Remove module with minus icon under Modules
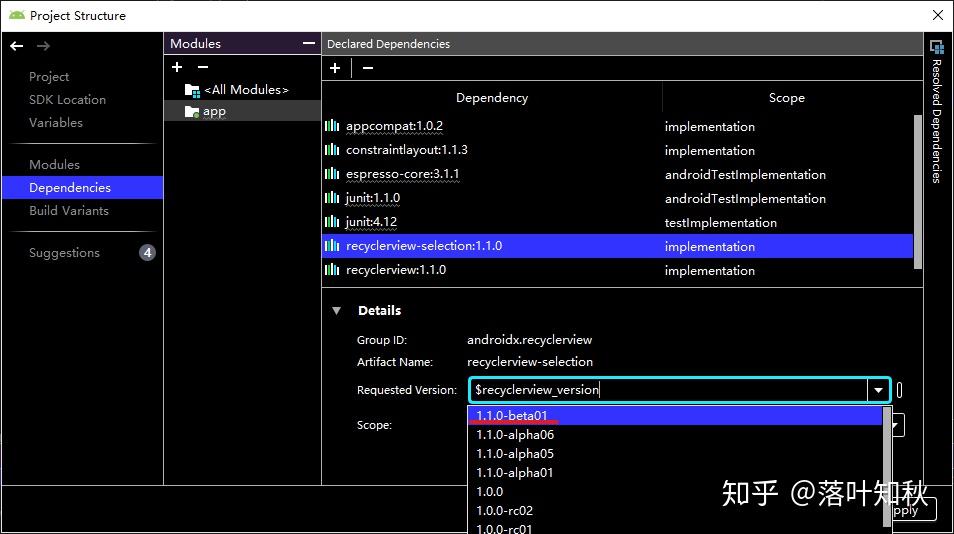The image size is (954, 534). (x=203, y=67)
